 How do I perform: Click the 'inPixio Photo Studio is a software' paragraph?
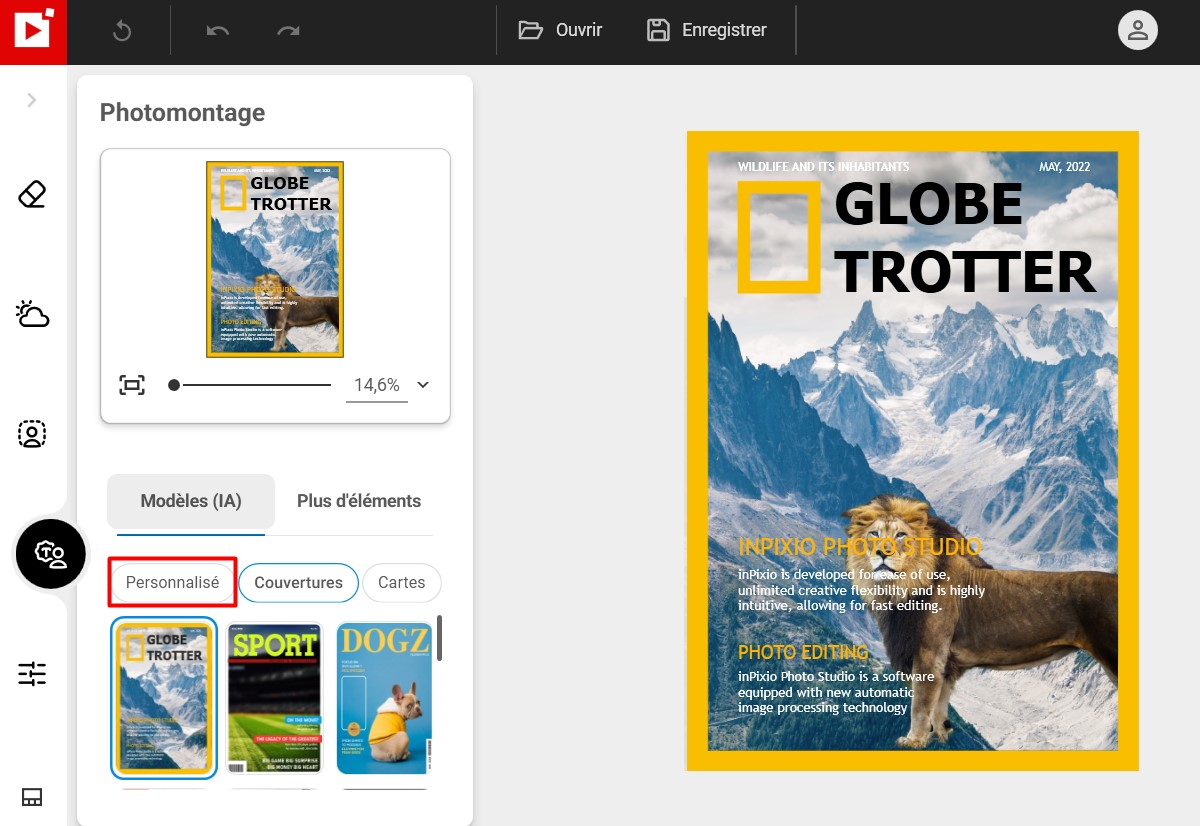[836, 692]
